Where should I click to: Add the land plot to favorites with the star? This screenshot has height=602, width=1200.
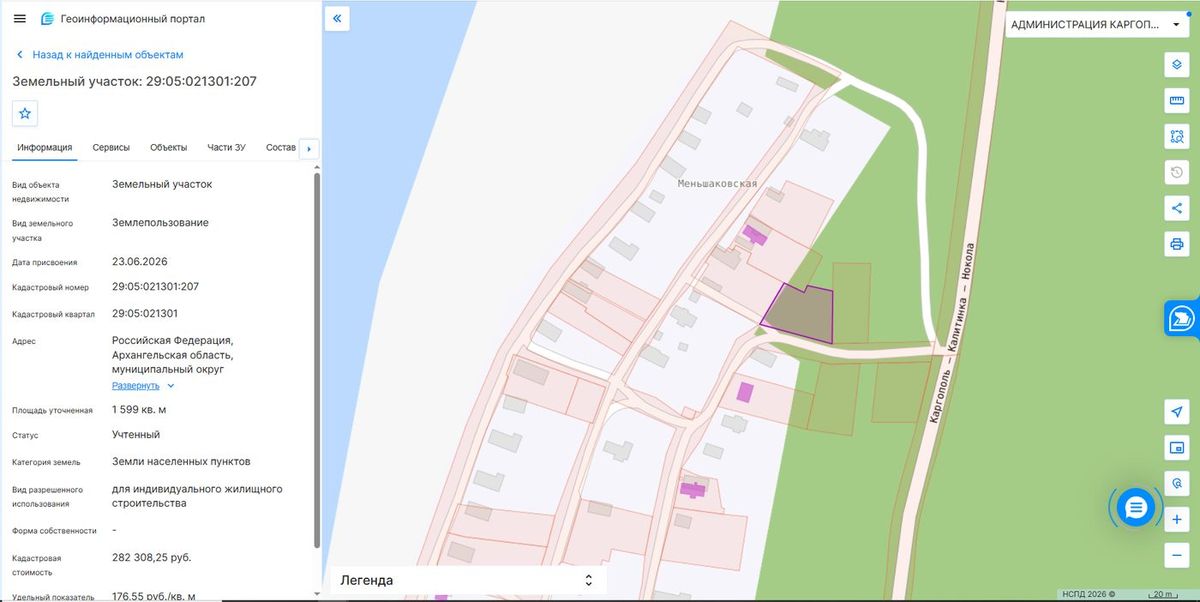(x=24, y=113)
